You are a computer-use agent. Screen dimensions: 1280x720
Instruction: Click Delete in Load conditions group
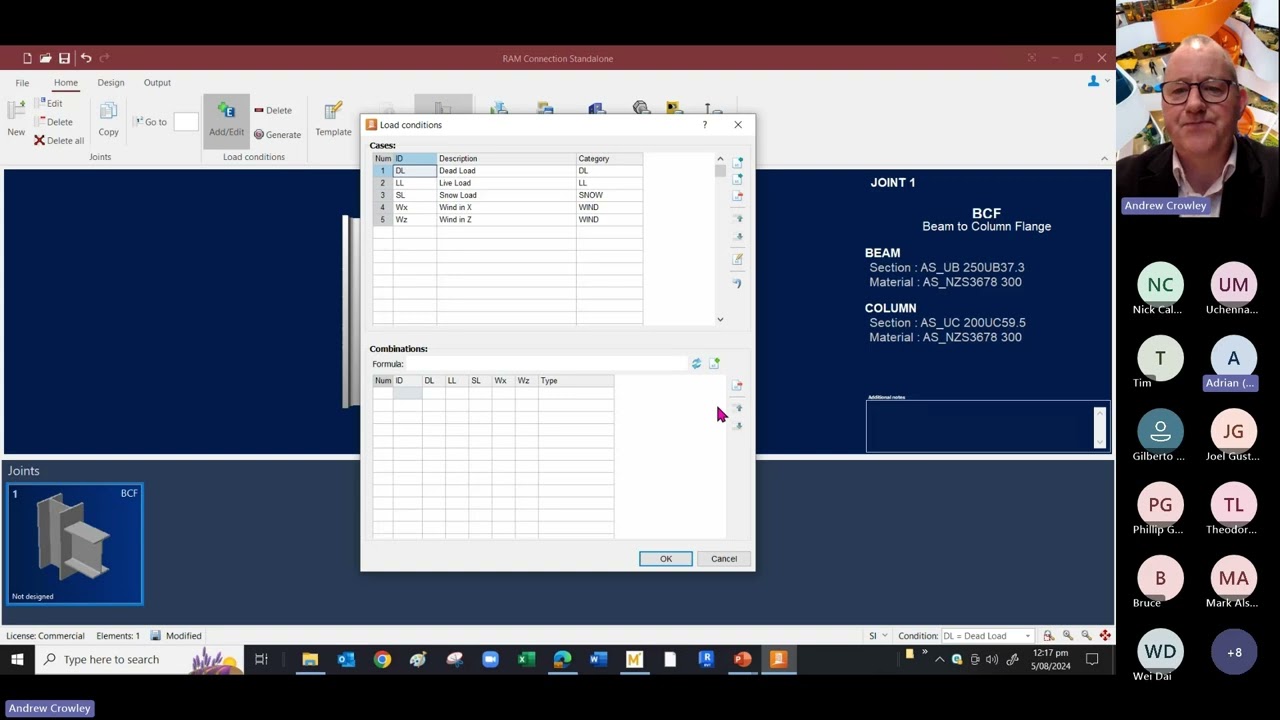click(x=273, y=110)
